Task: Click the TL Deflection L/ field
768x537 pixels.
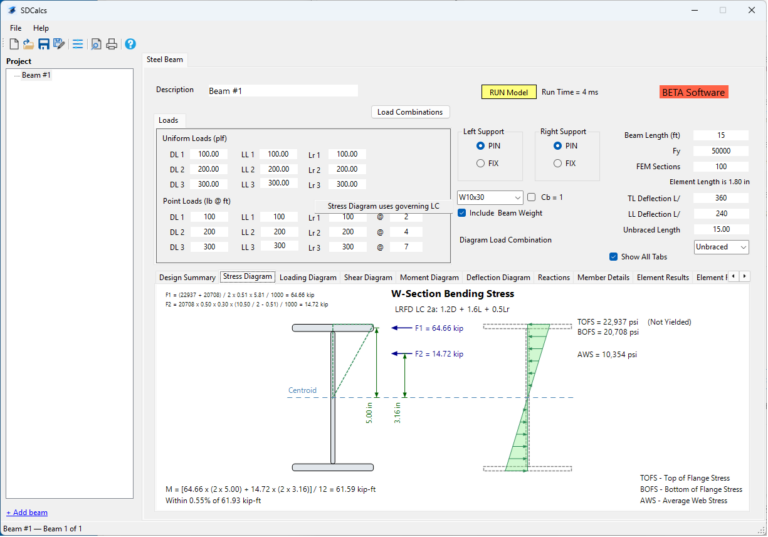Action: pyautogui.click(x=721, y=198)
